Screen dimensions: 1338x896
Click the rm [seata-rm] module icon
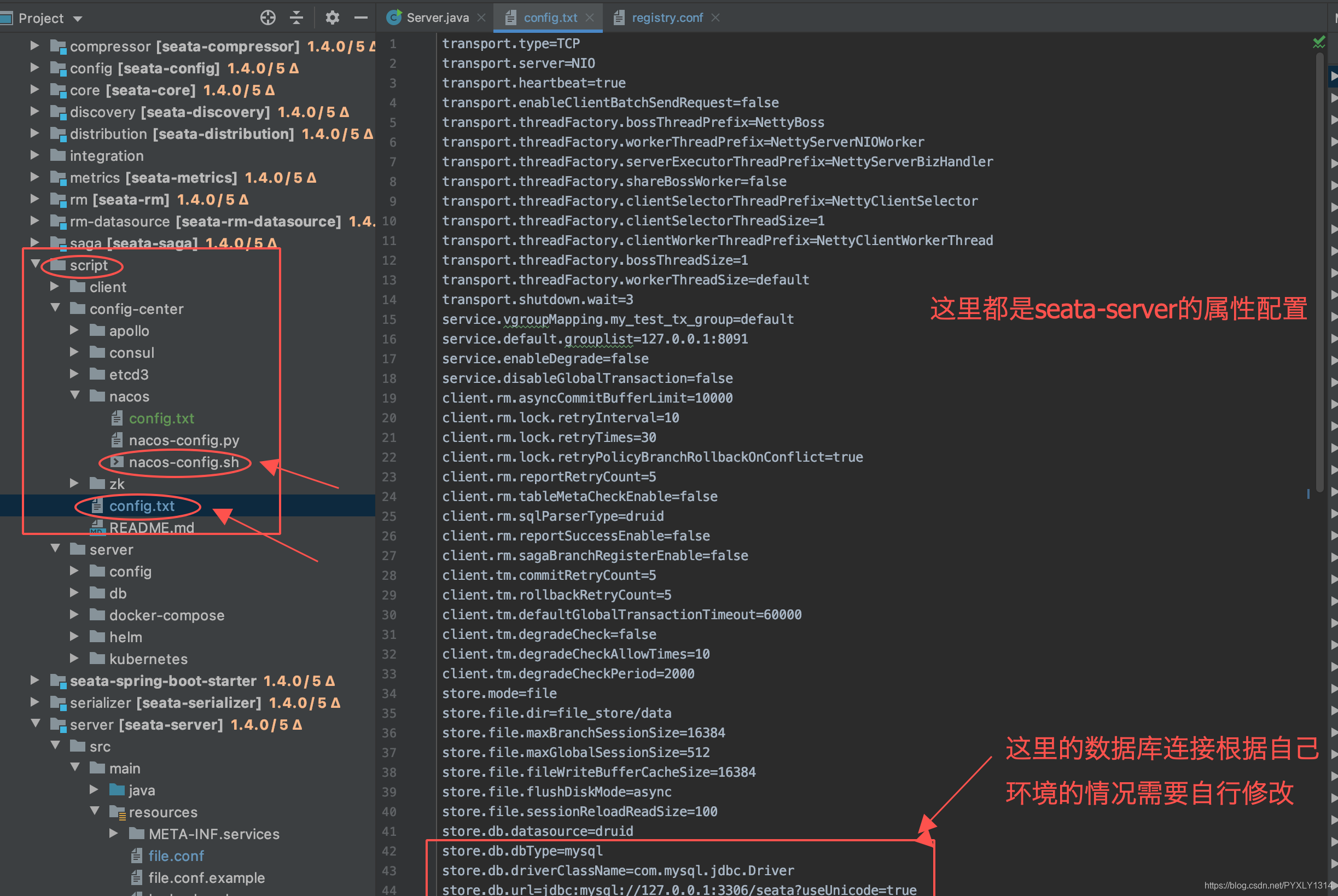click(x=57, y=200)
